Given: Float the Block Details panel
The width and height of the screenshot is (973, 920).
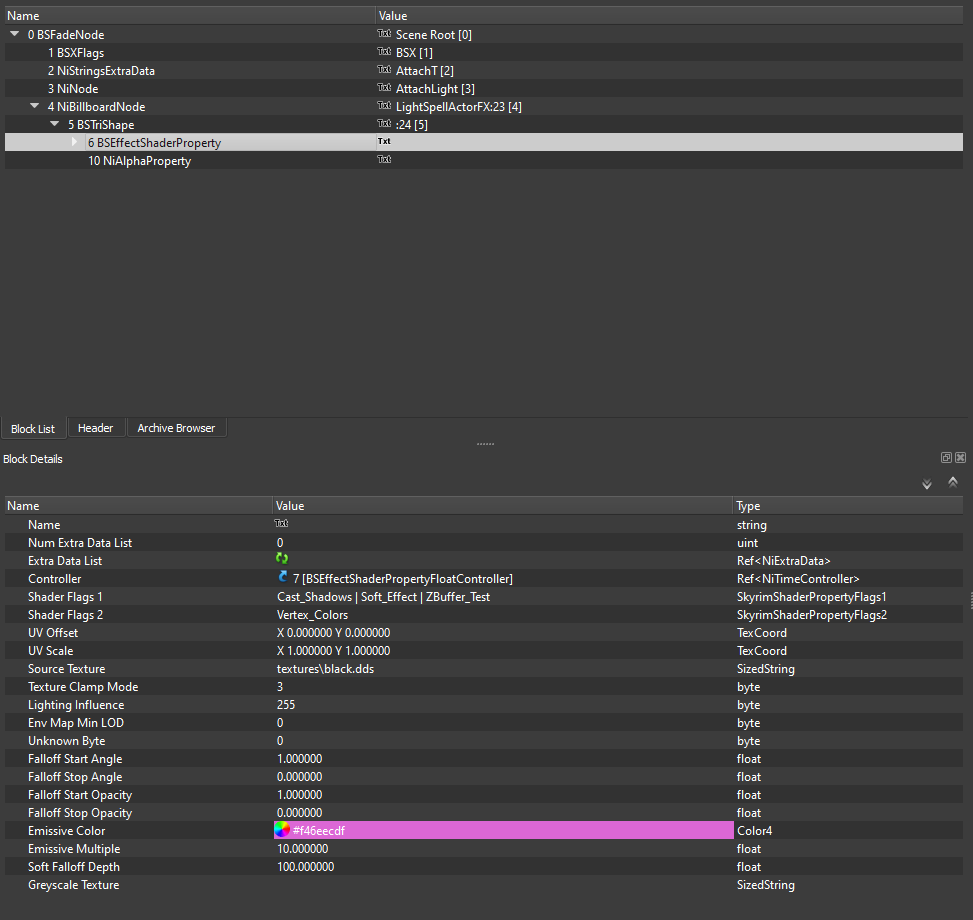Looking at the screenshot, I should (946, 458).
